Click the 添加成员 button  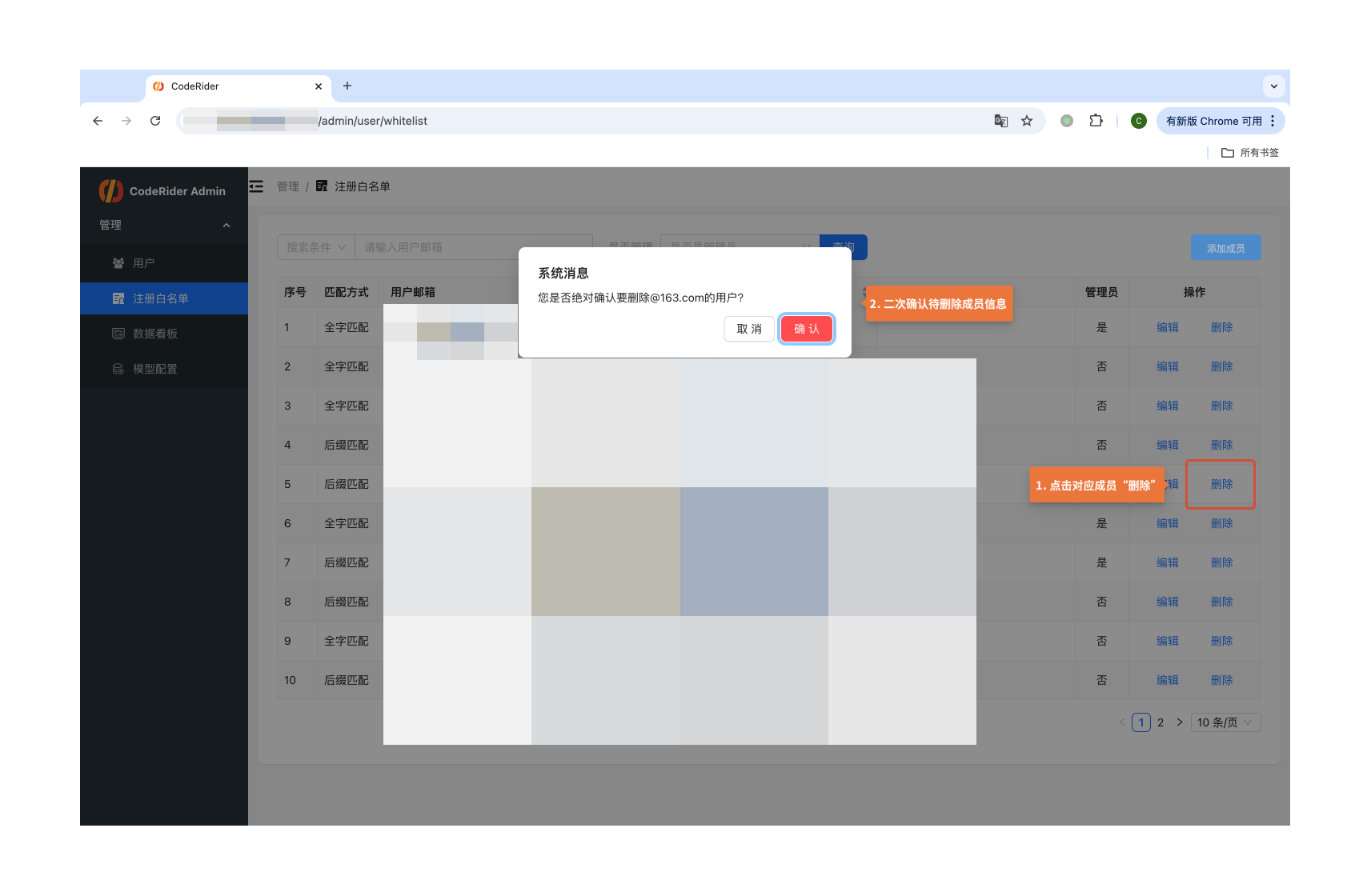click(x=1225, y=248)
